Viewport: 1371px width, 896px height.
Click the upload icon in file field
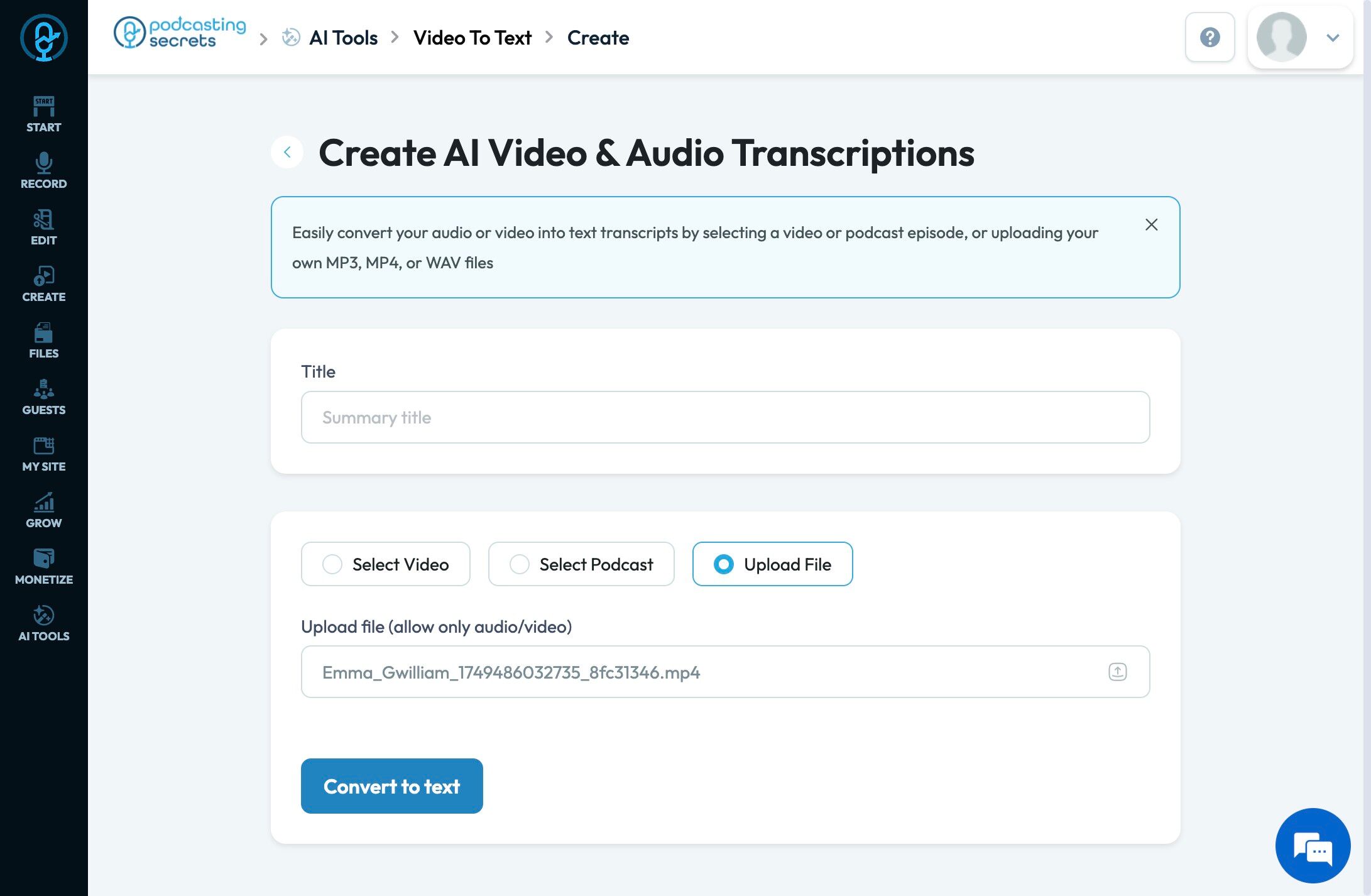point(1117,672)
